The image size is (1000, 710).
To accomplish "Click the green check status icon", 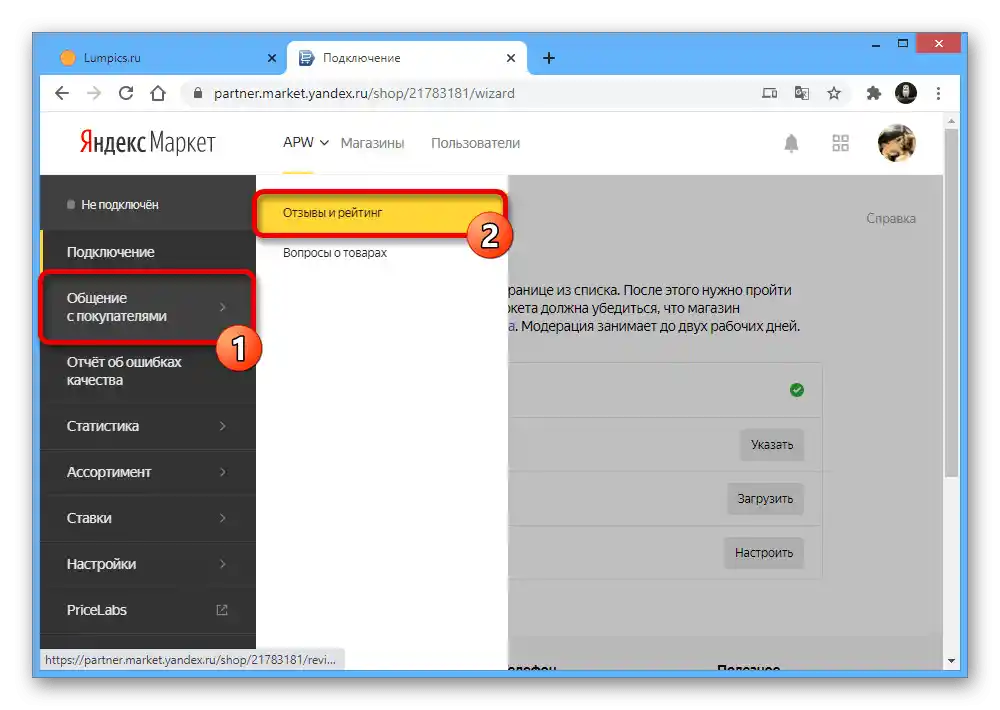I will pyautogui.click(x=797, y=390).
